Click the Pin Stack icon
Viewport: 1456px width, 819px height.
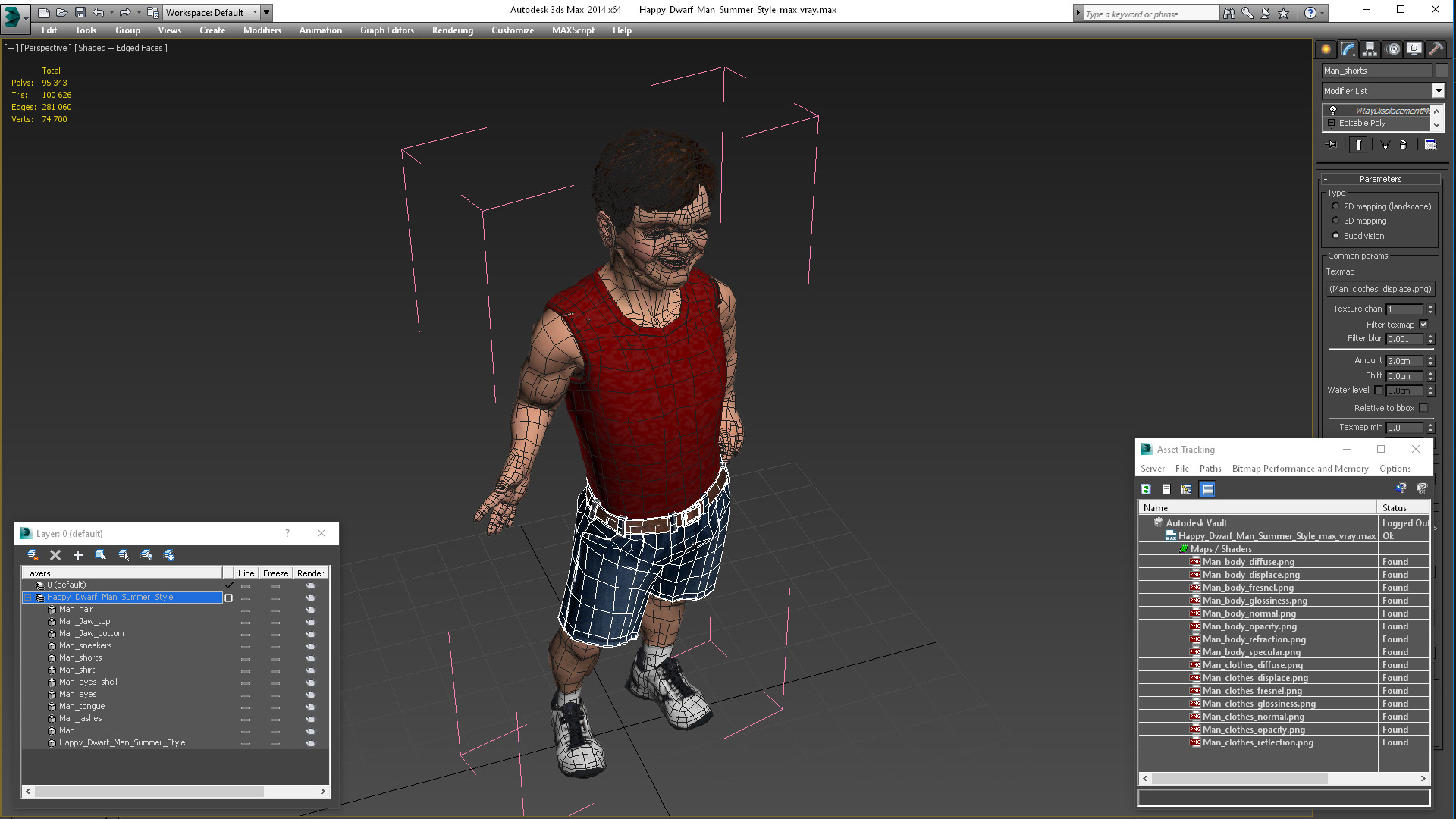point(1332,145)
